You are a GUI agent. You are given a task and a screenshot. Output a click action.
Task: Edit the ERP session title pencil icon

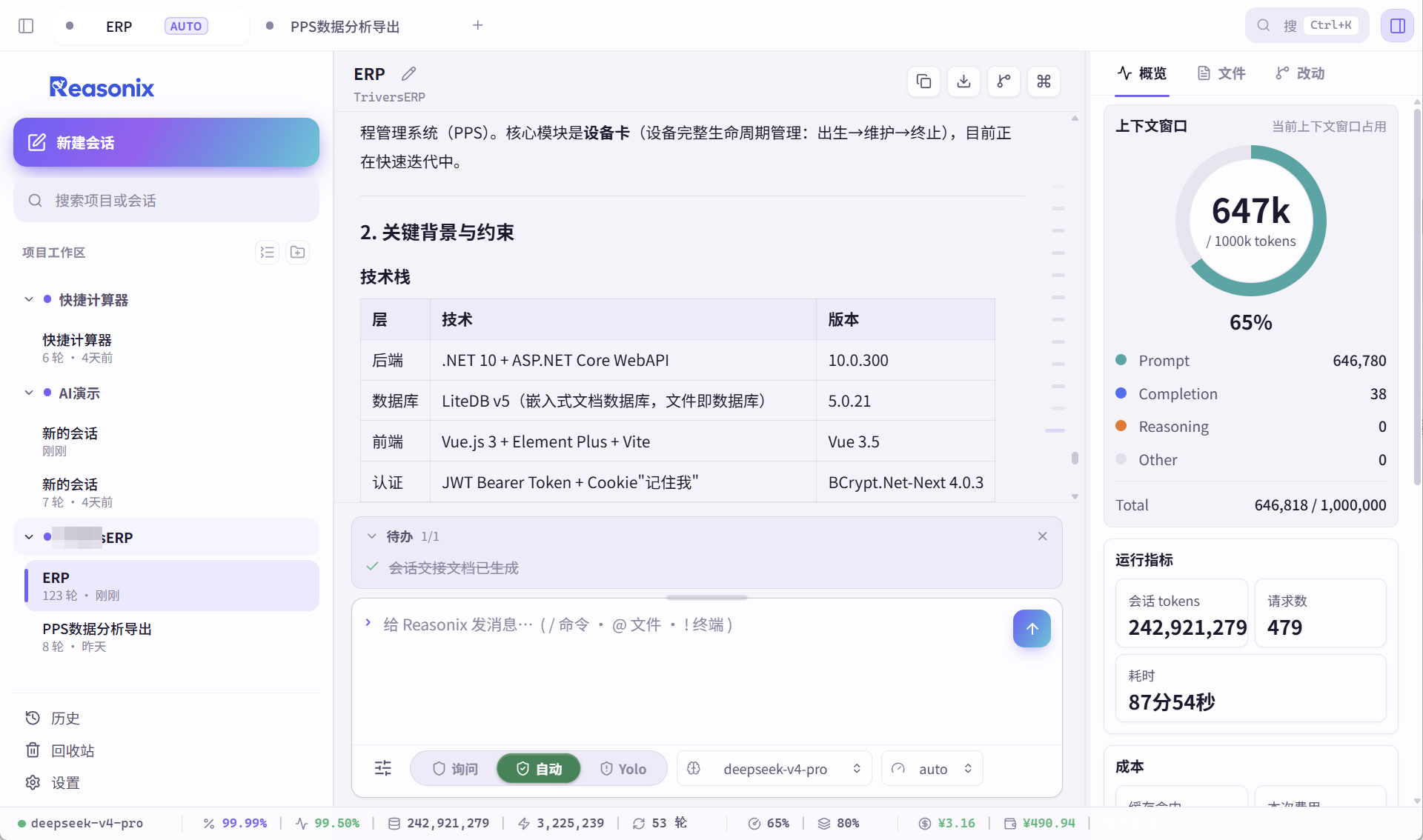[408, 73]
